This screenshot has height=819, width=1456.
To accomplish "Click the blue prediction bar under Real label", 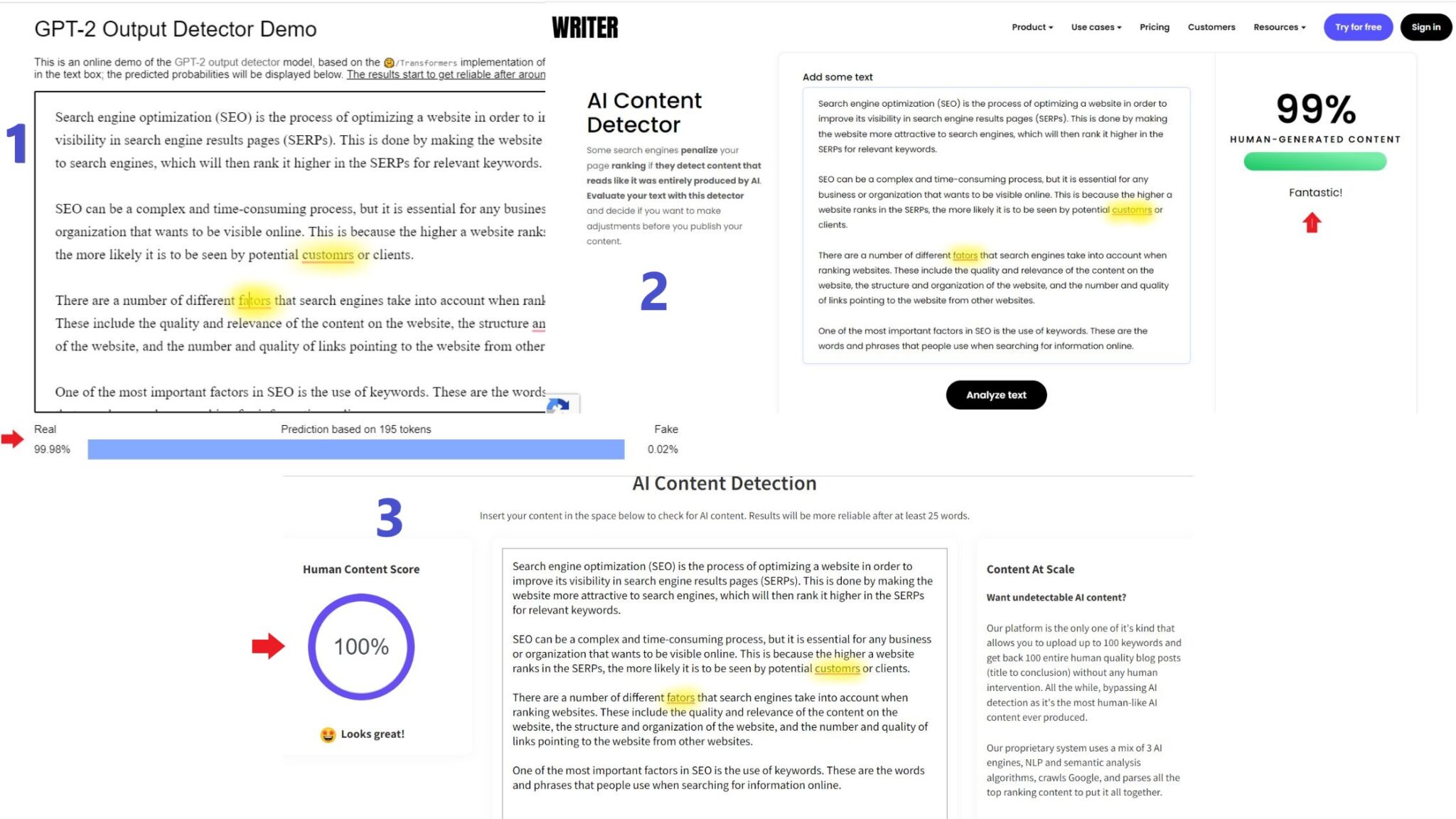I will (356, 449).
